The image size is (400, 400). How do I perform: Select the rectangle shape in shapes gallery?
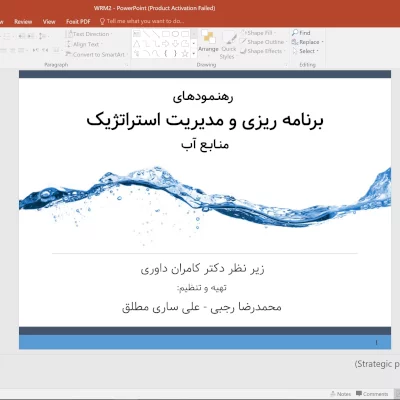click(x=166, y=34)
